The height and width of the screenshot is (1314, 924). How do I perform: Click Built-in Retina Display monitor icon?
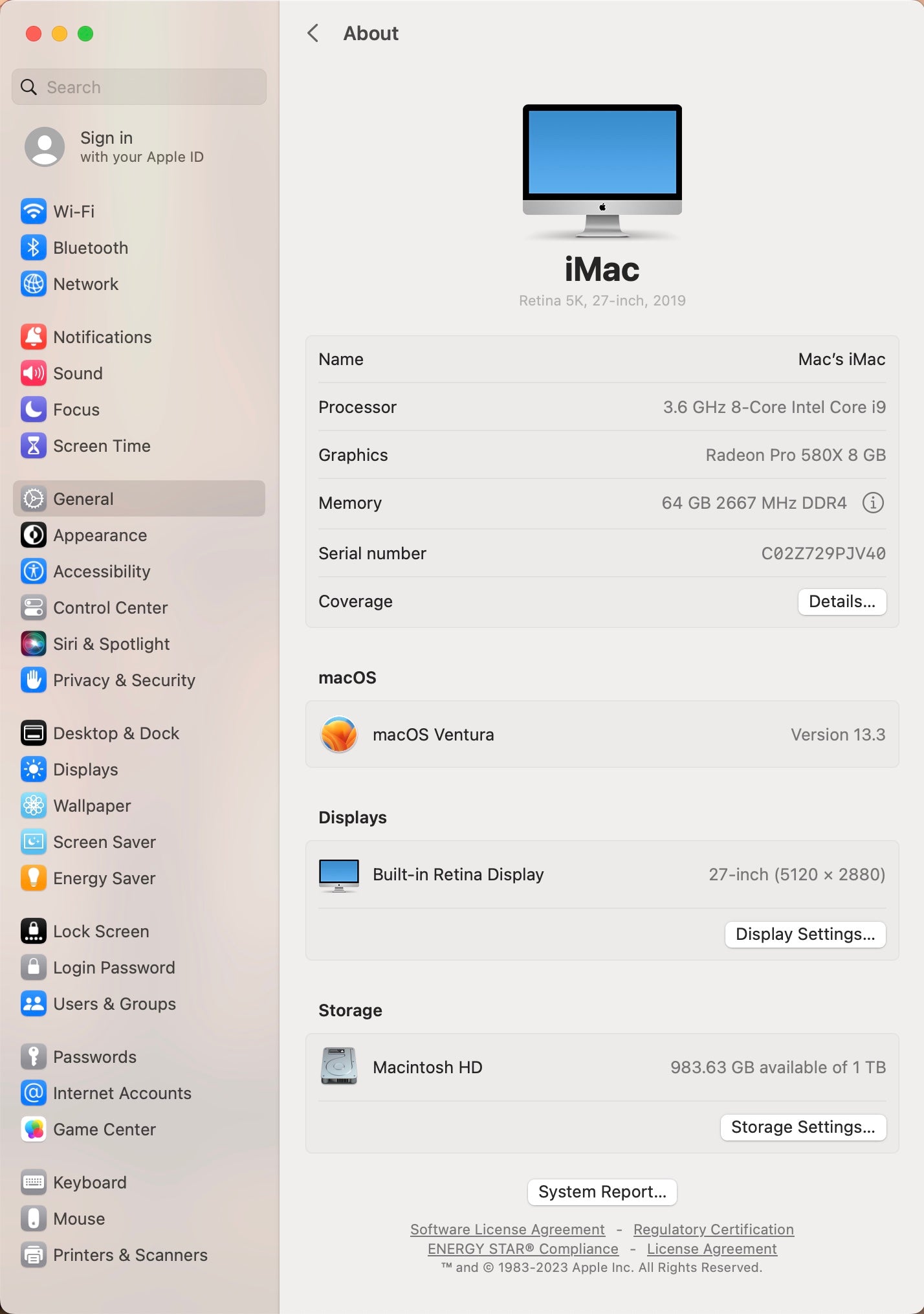coord(339,875)
